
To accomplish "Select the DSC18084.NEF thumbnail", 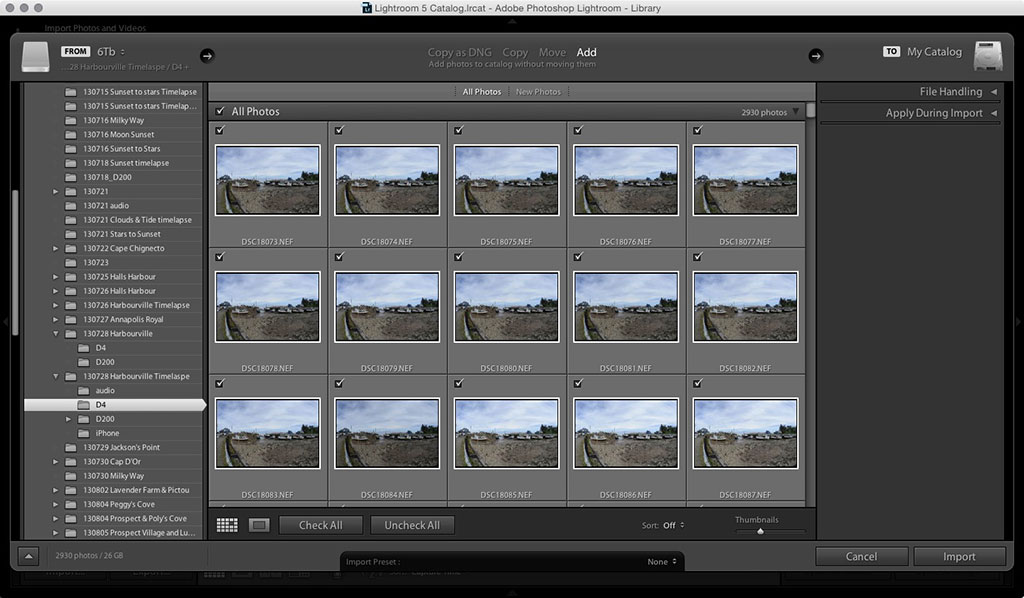I will coord(387,433).
